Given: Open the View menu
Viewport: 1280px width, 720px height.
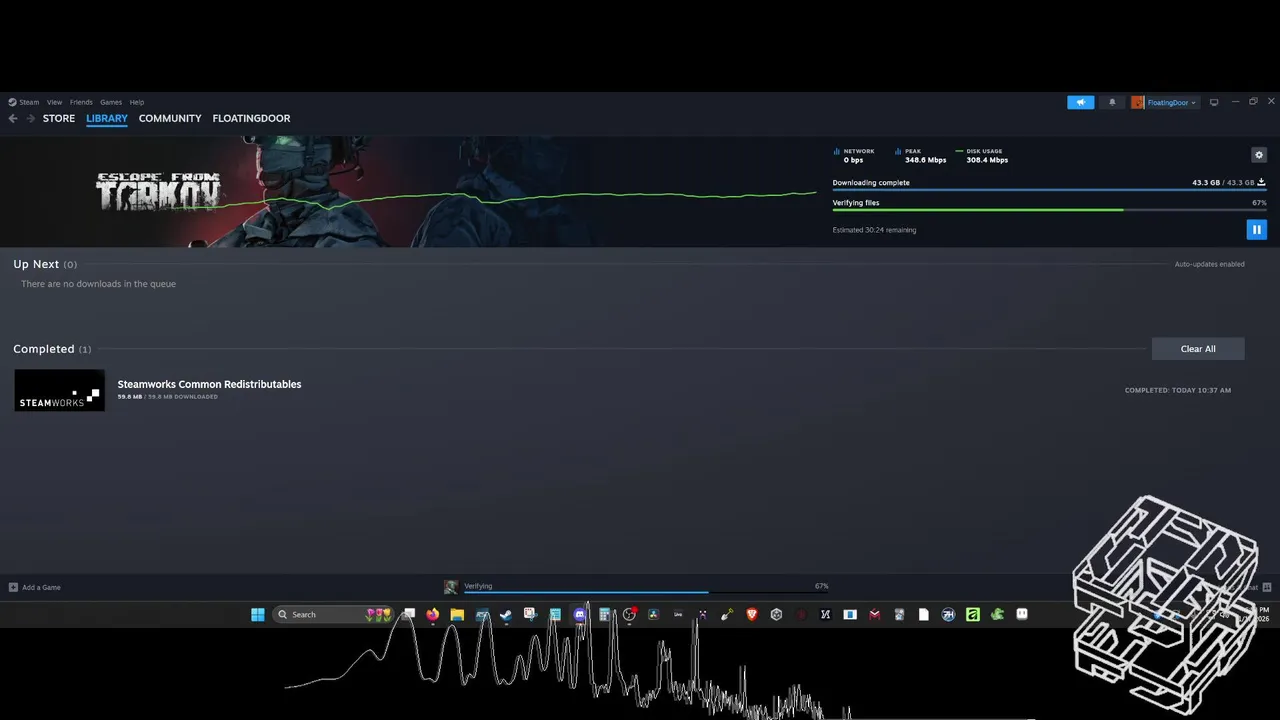Looking at the screenshot, I should 54,102.
